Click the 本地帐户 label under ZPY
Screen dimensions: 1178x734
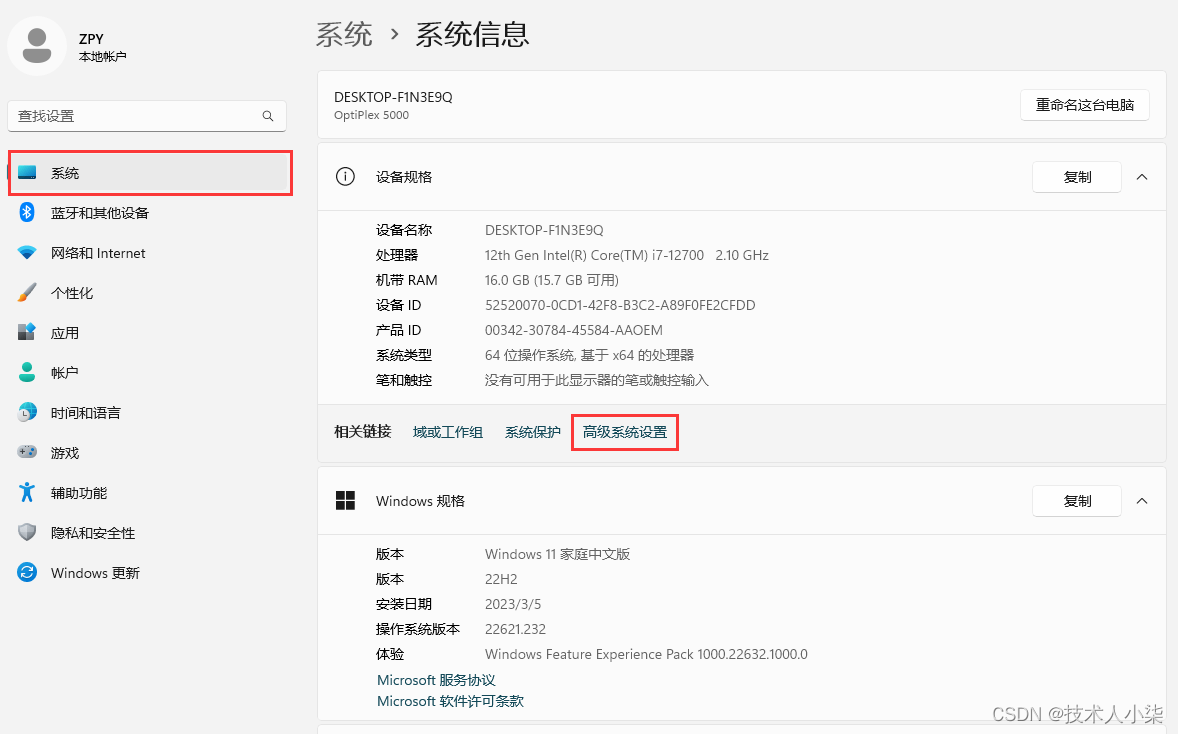(x=102, y=57)
